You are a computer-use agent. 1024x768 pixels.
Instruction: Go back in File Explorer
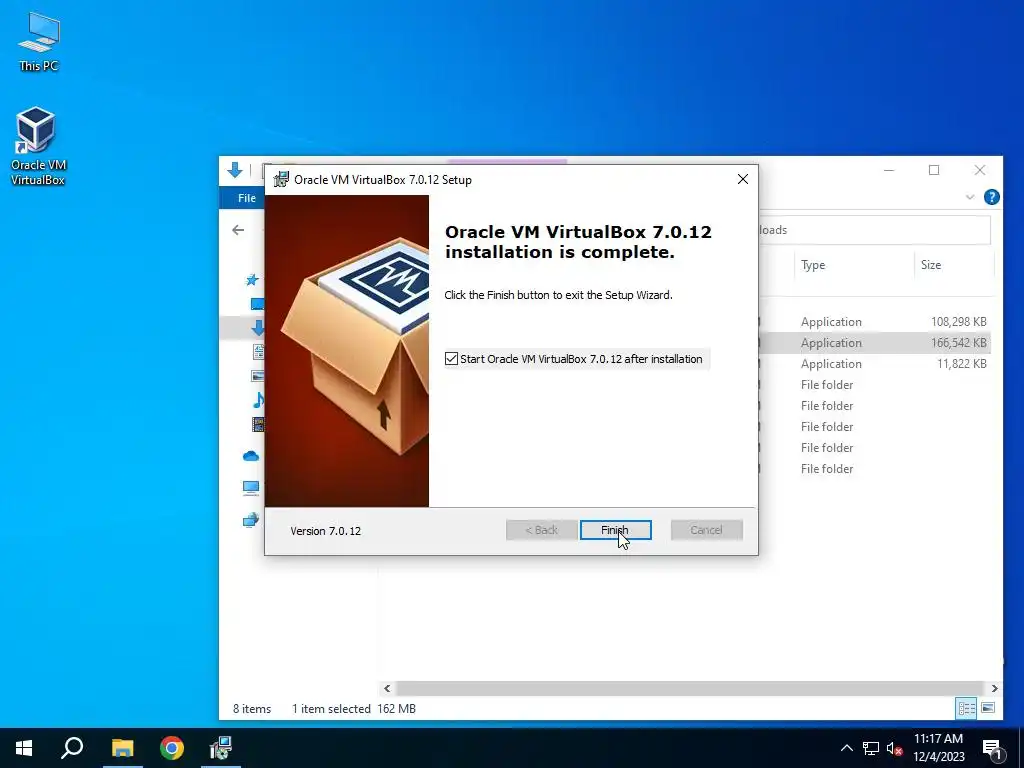[x=238, y=230]
